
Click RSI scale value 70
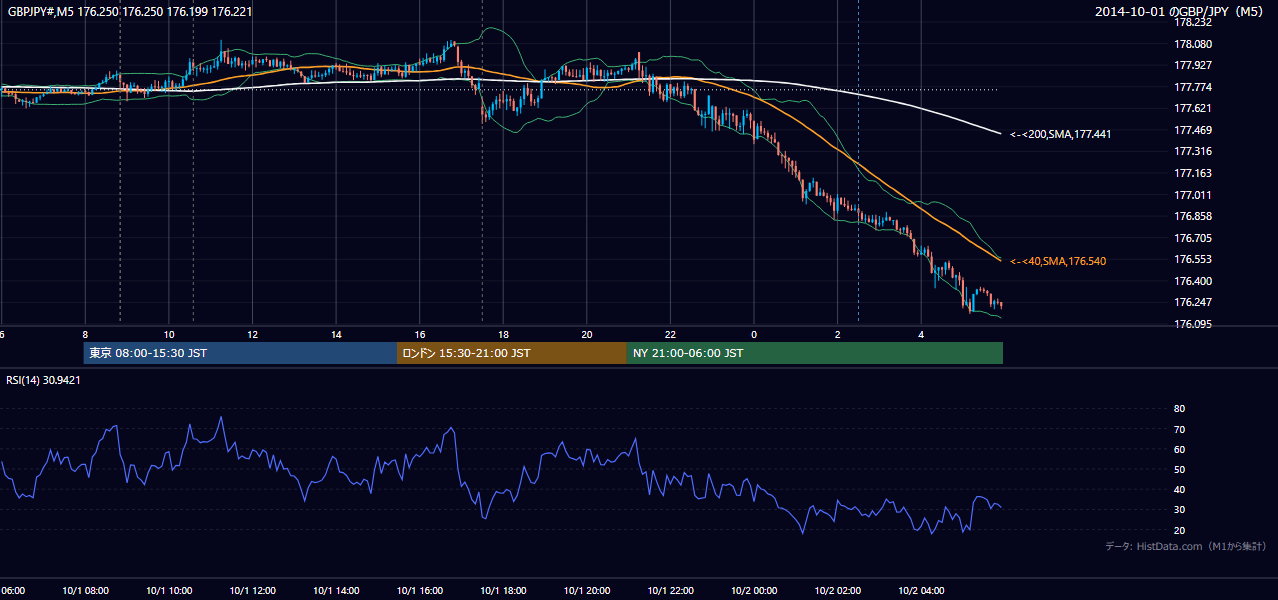pyautogui.click(x=1179, y=429)
